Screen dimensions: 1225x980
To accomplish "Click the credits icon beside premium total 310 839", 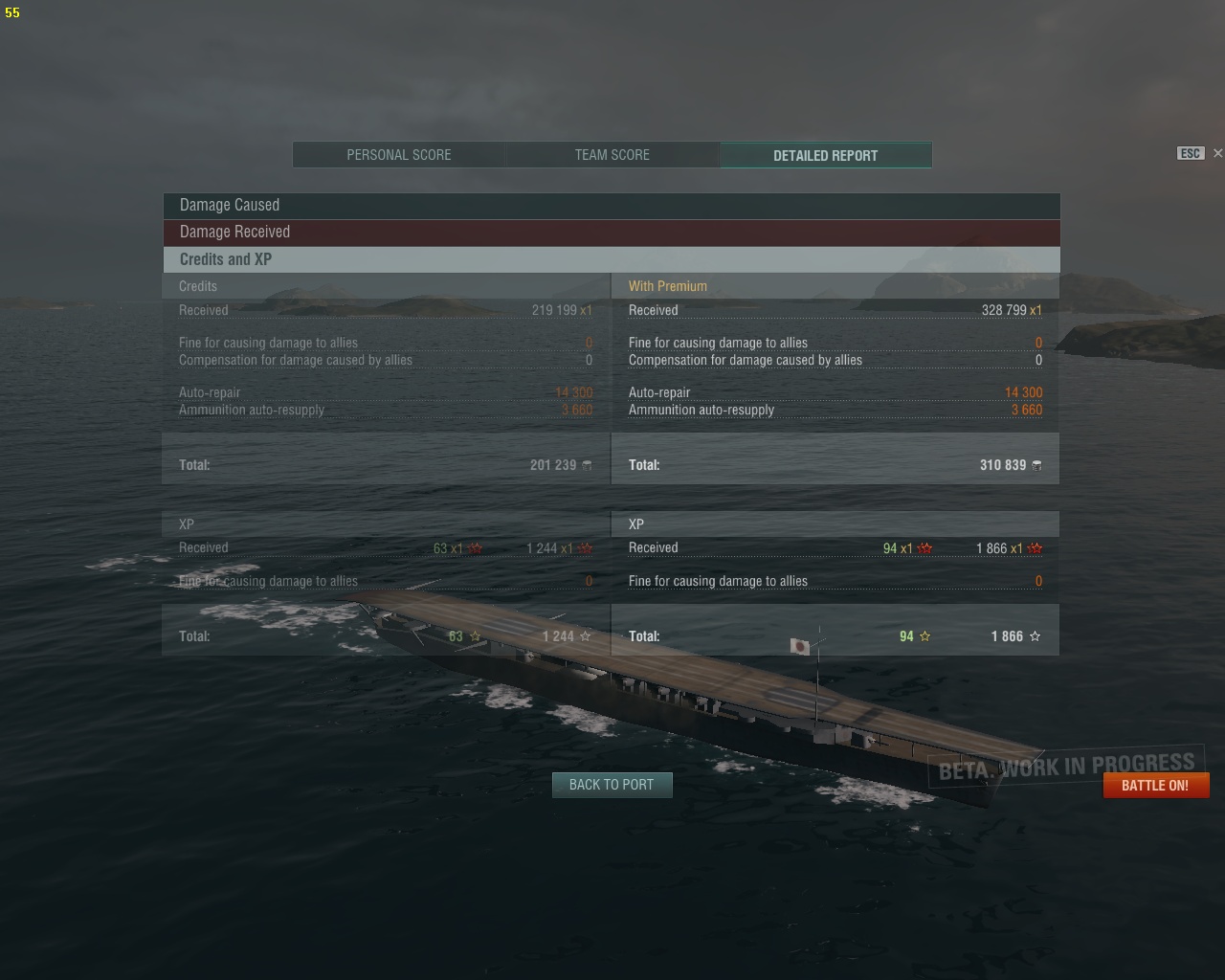I will tap(1036, 465).
